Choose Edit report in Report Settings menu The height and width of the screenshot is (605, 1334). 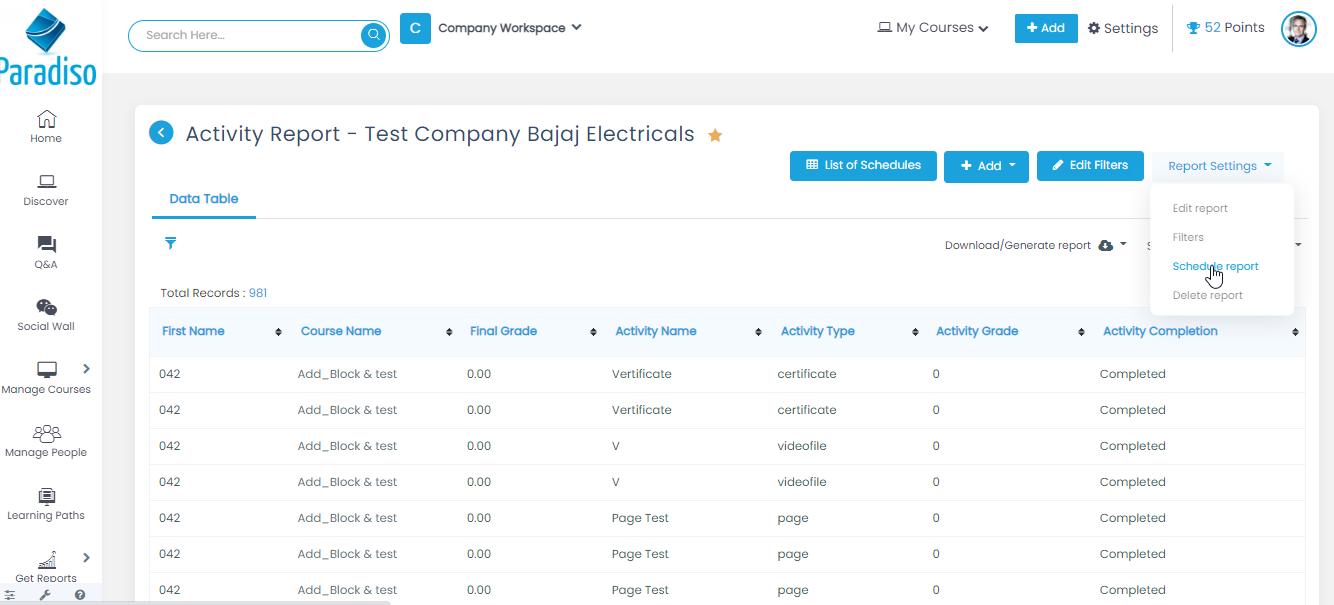(1200, 208)
